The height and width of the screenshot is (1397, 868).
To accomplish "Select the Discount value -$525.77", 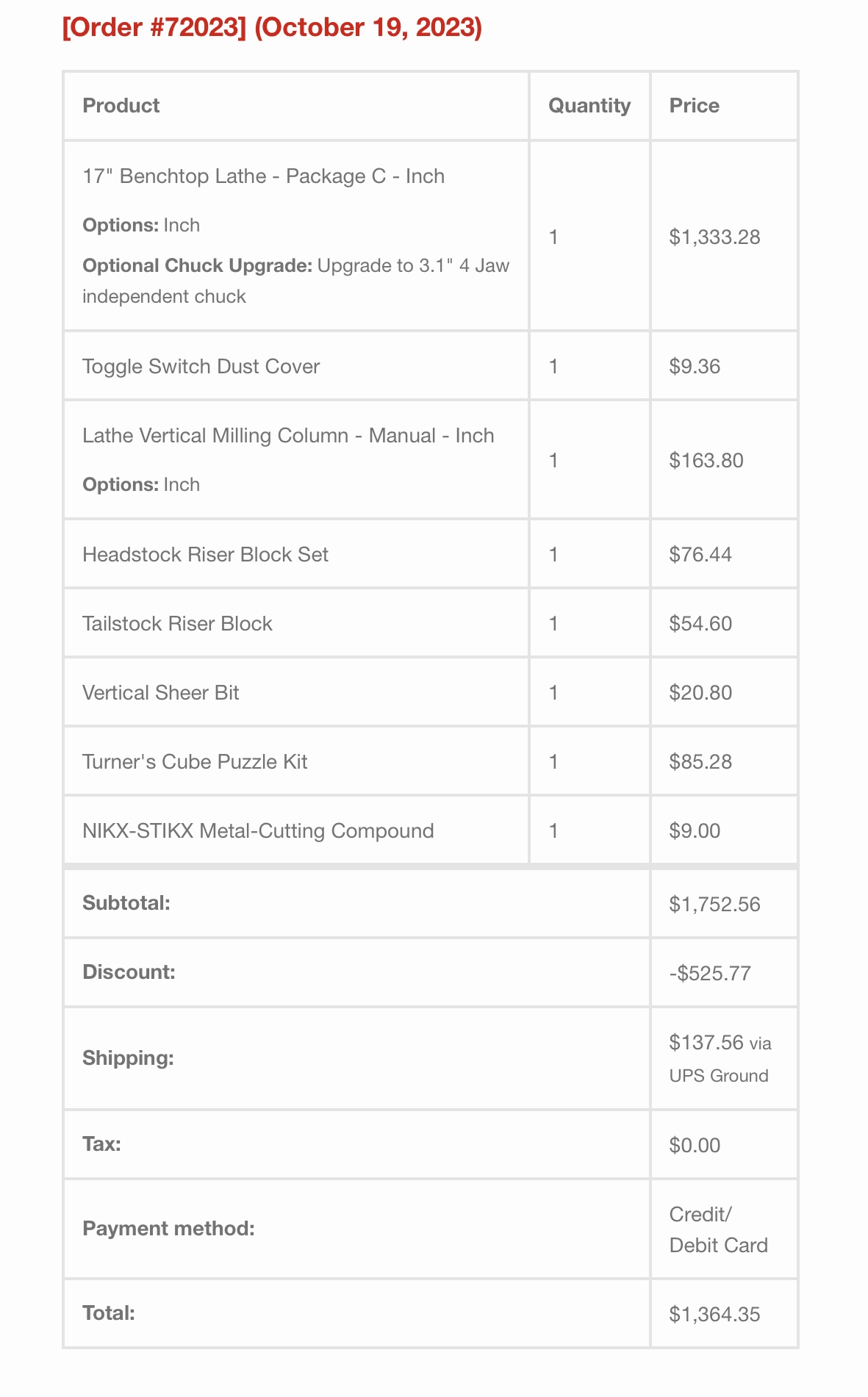I will (710, 973).
